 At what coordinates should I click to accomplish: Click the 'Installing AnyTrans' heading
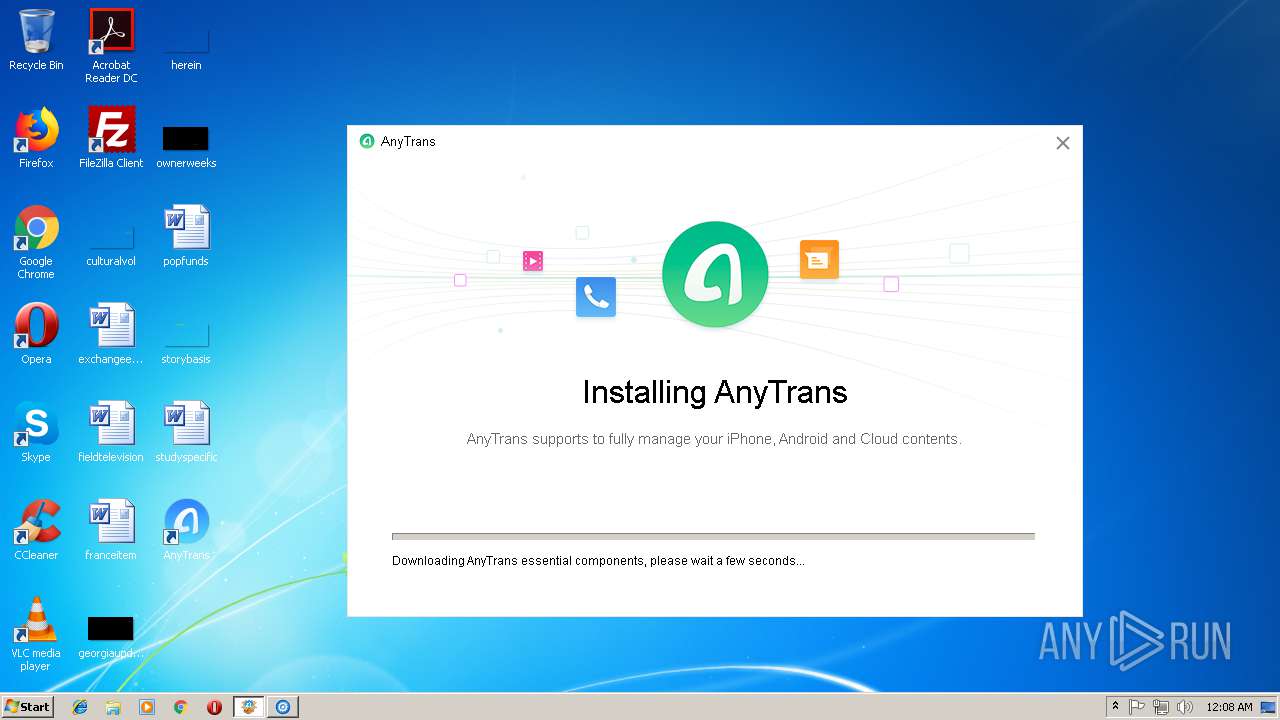tap(715, 392)
